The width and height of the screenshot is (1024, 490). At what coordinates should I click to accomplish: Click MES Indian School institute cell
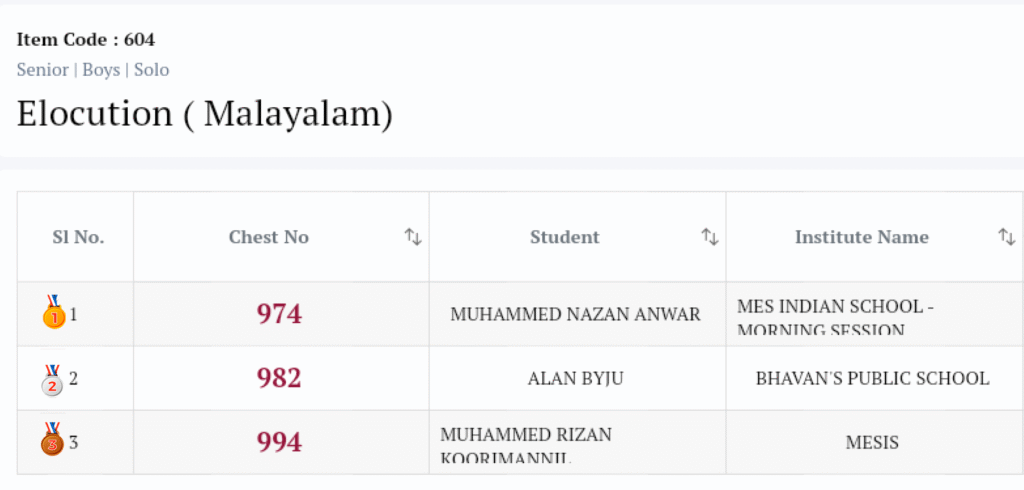click(835, 316)
